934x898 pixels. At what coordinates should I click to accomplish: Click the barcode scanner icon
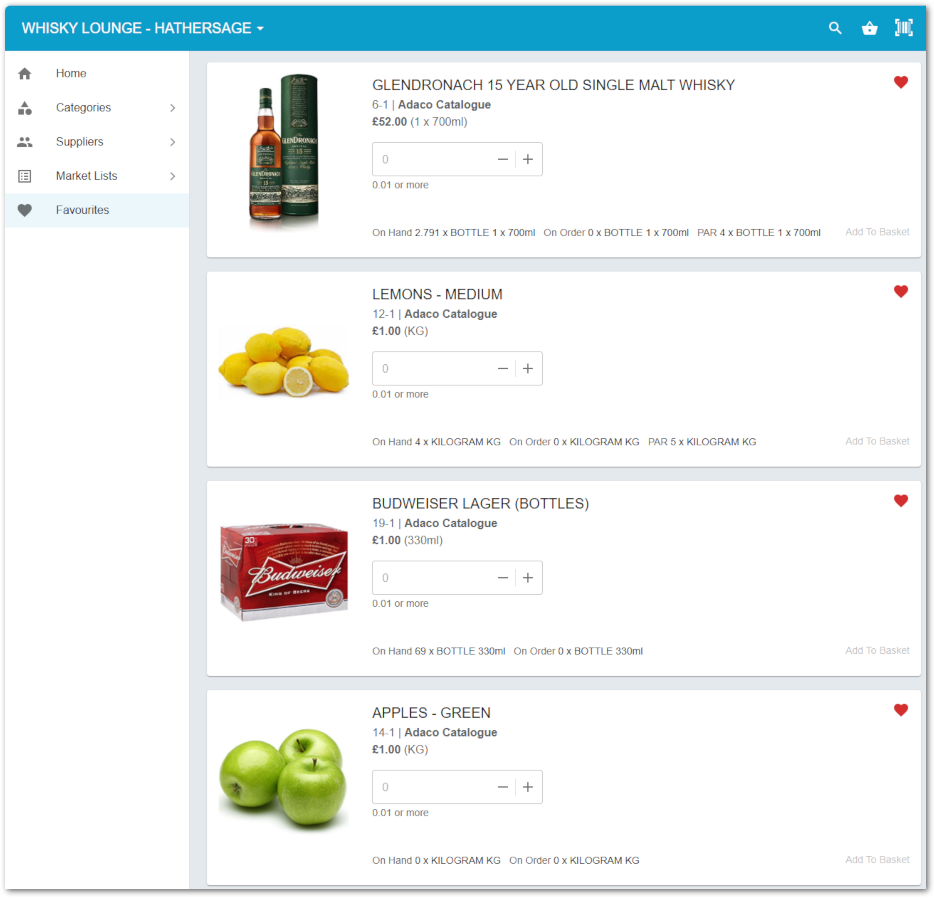[904, 28]
